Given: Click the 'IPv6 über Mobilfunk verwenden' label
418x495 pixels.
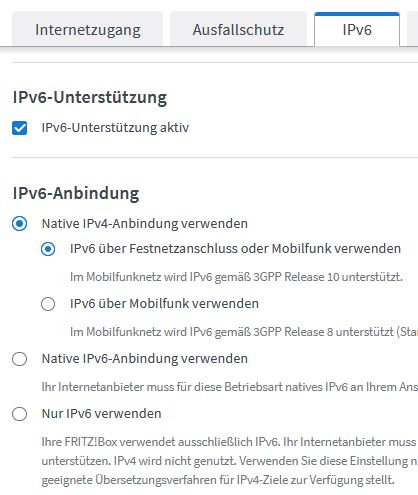Looking at the screenshot, I should tap(164, 304).
